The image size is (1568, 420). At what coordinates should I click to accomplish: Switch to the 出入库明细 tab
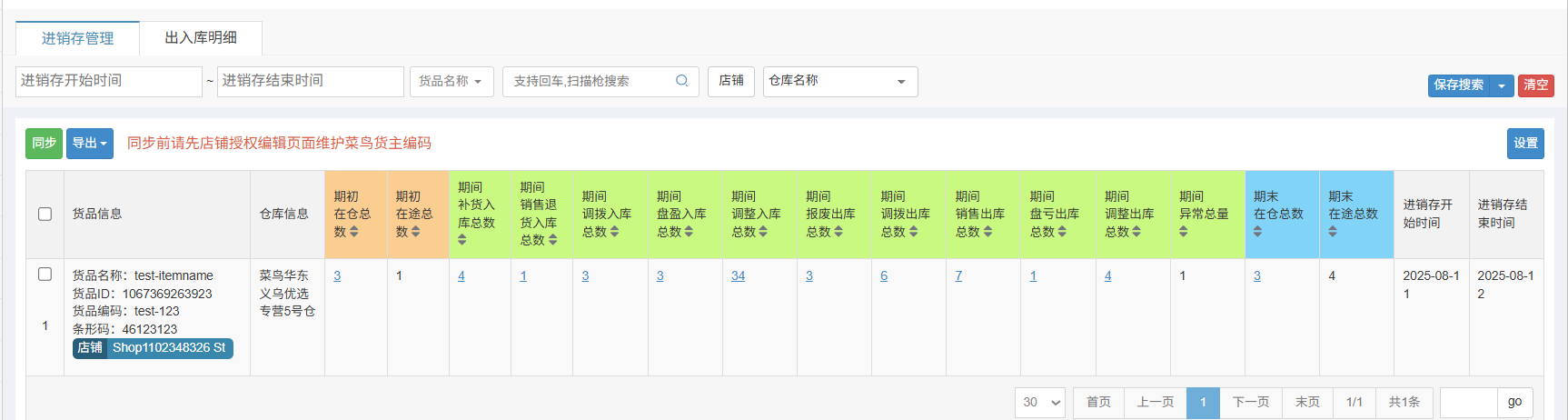point(201,38)
